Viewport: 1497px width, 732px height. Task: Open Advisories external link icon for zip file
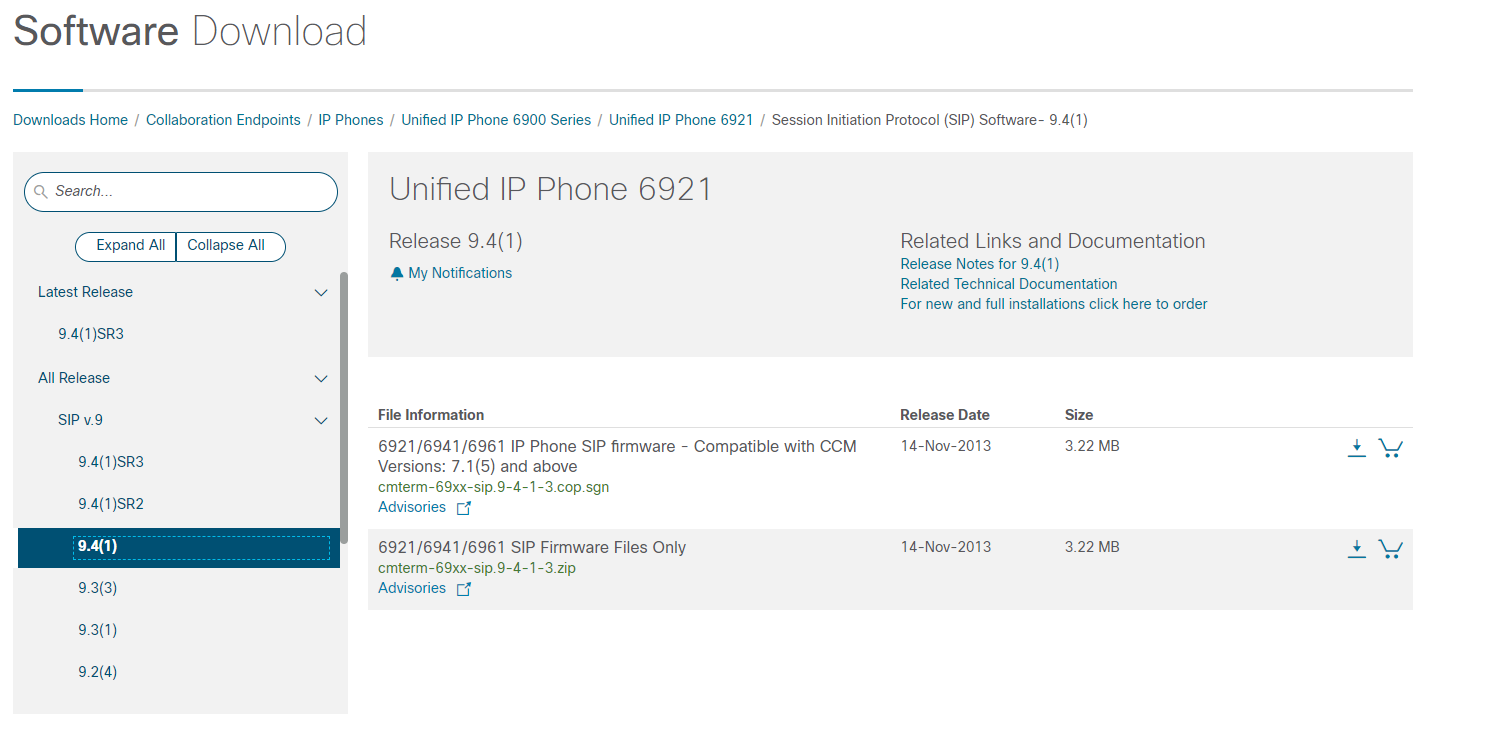pos(463,589)
